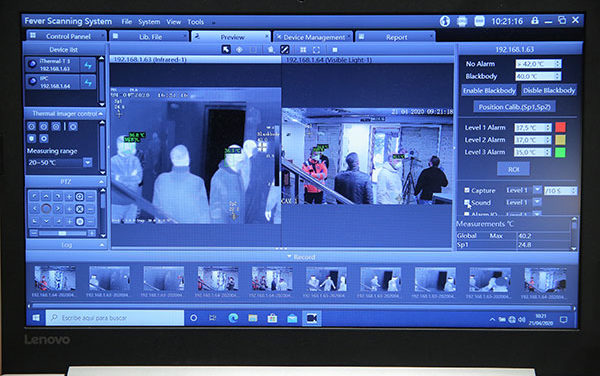The height and width of the screenshot is (376, 600).
Task: Open the Measuring range dropdown
Action: (88, 163)
